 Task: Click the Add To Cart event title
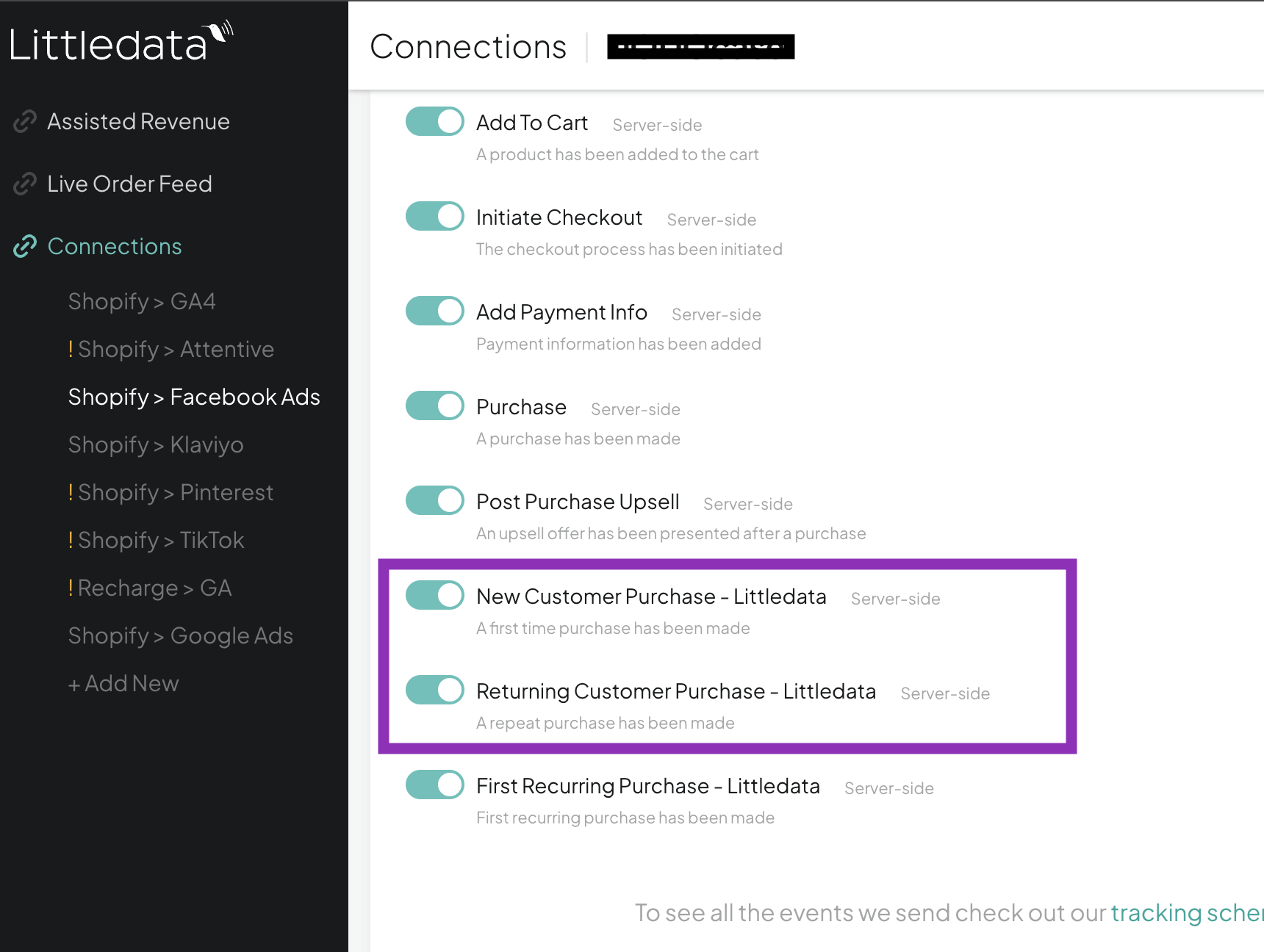click(x=532, y=123)
